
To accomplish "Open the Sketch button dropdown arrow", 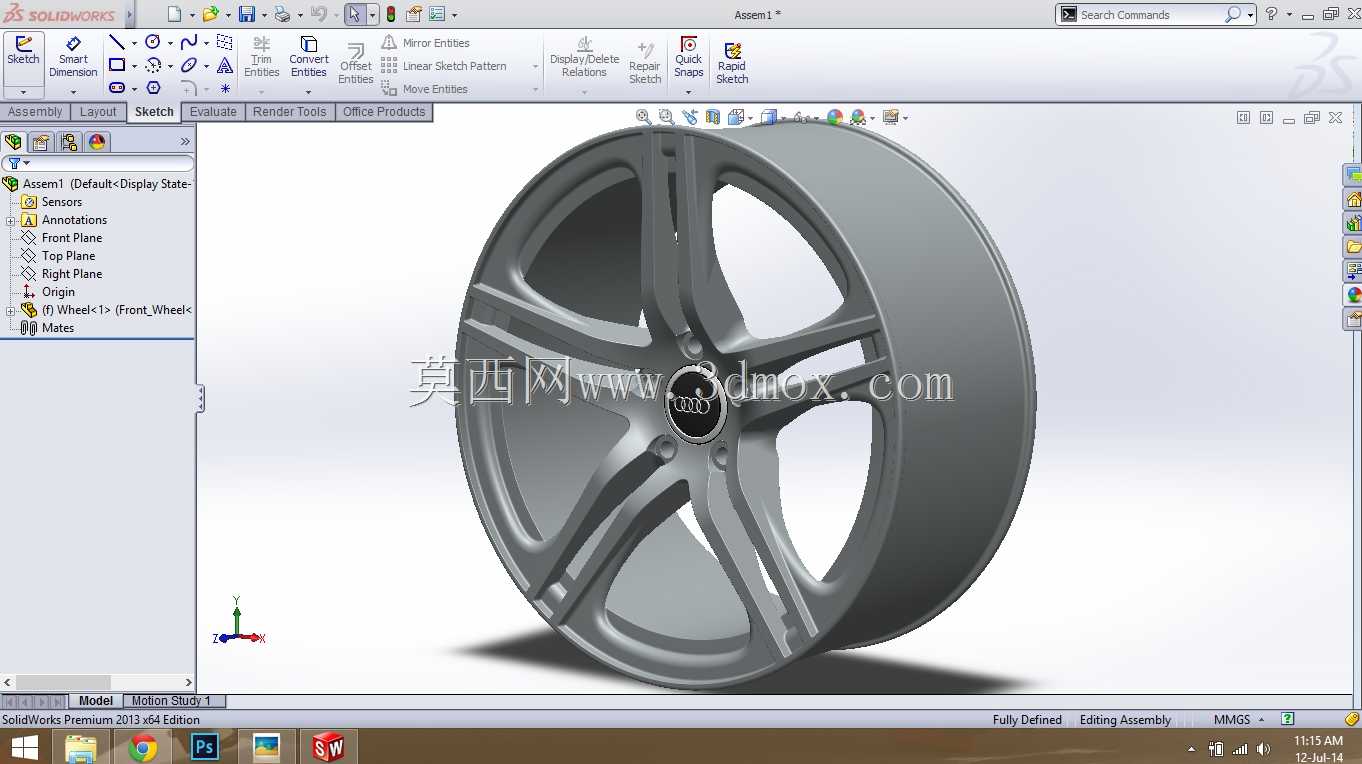I will click(x=23, y=92).
